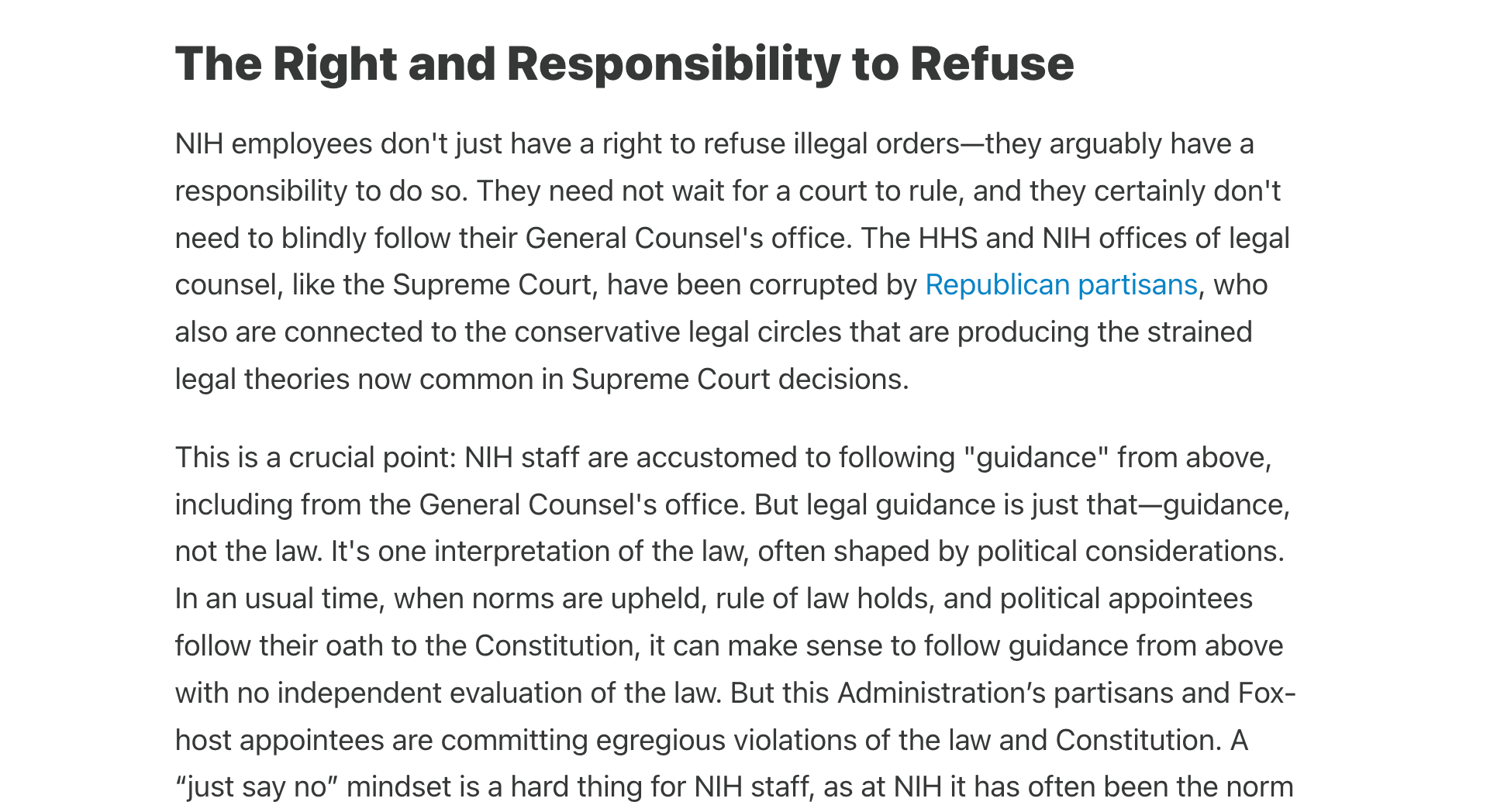Image resolution: width=1504 pixels, height=812 pixels.
Task: Click the phrase "political appointees"
Action: [1126, 599]
